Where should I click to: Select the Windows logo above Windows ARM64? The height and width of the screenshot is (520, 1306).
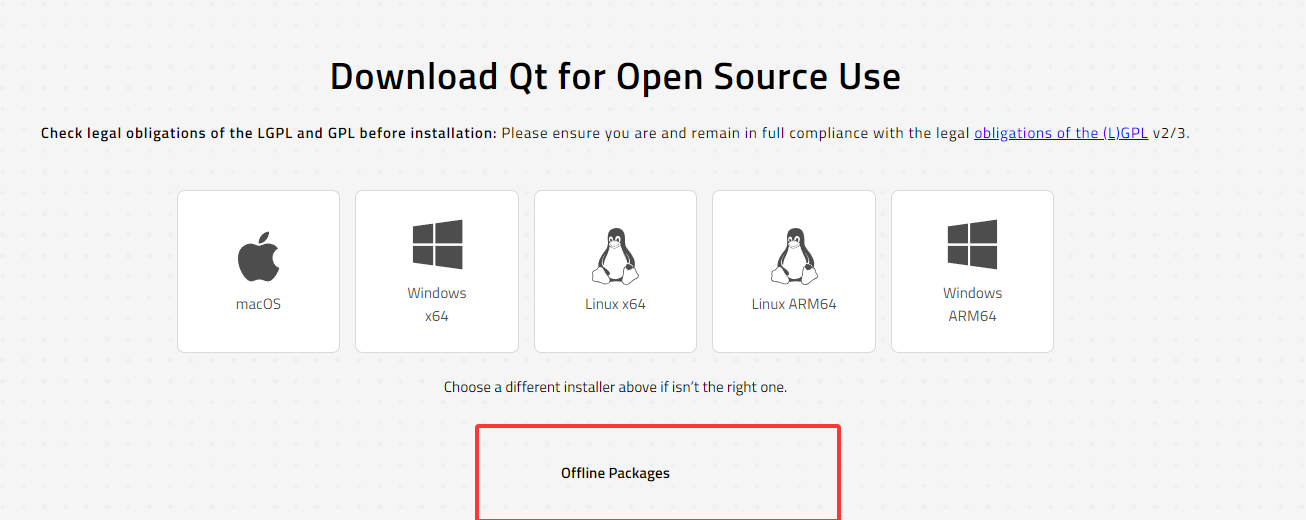[972, 245]
